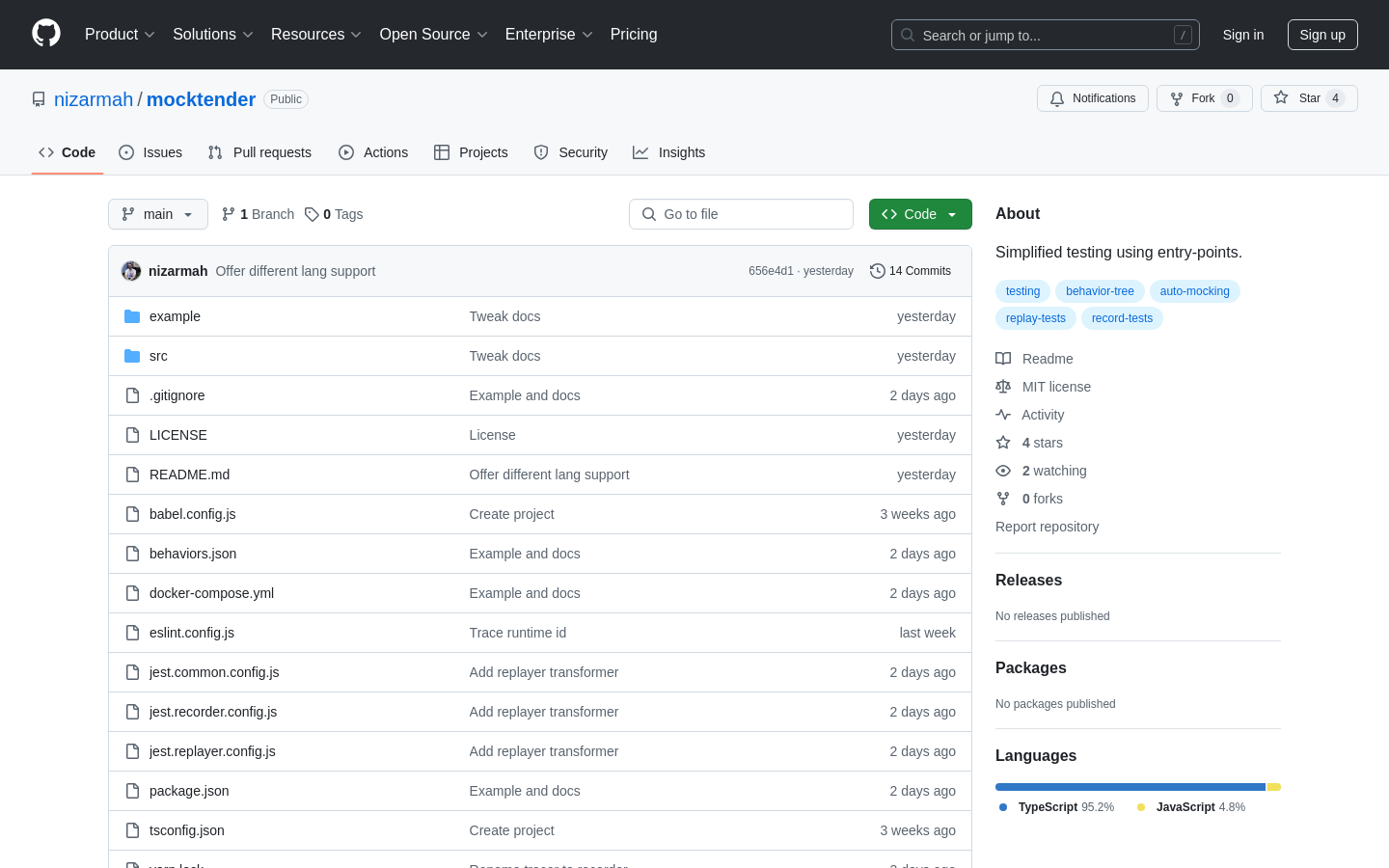Open jest.recorder.config.js file
This screenshot has width=1389, height=868.
(213, 712)
